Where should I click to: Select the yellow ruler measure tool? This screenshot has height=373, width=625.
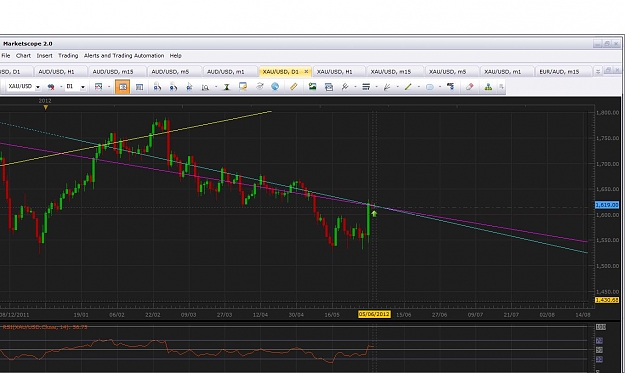click(294, 86)
